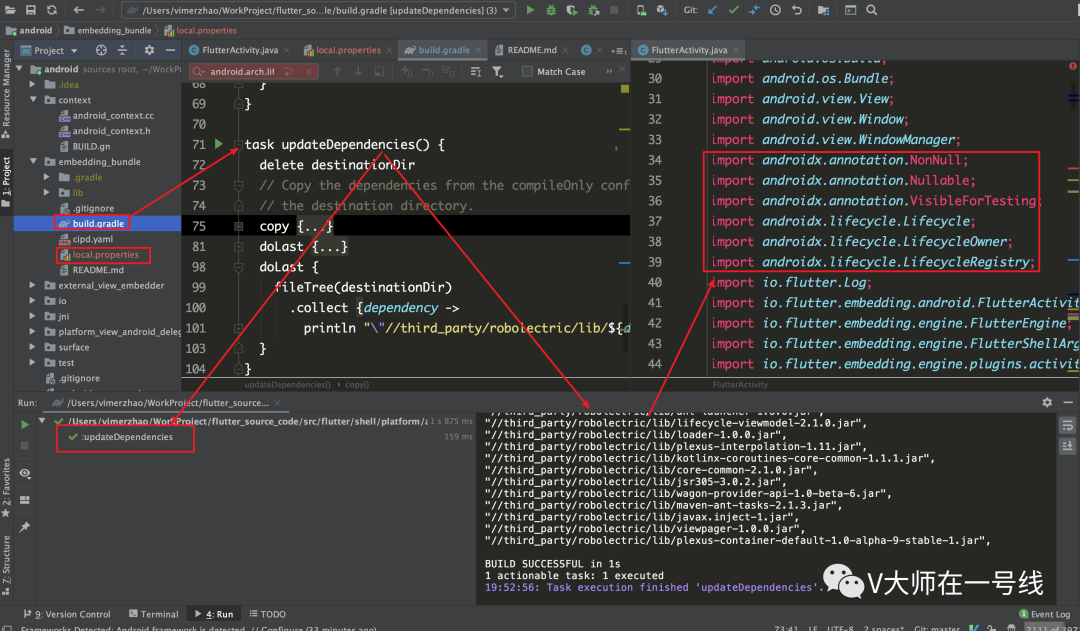The height and width of the screenshot is (631, 1080).
Task: Expand the external_view_embedder folder
Action: (x=32, y=285)
